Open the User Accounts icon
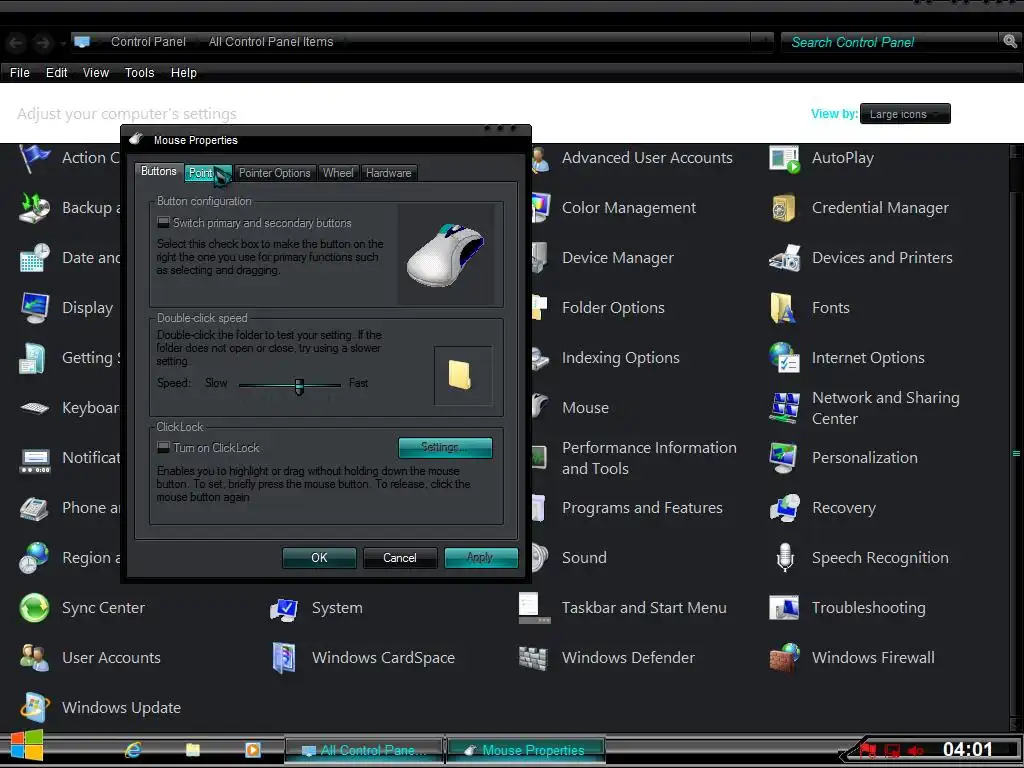This screenshot has width=1024, height=768. click(34, 658)
